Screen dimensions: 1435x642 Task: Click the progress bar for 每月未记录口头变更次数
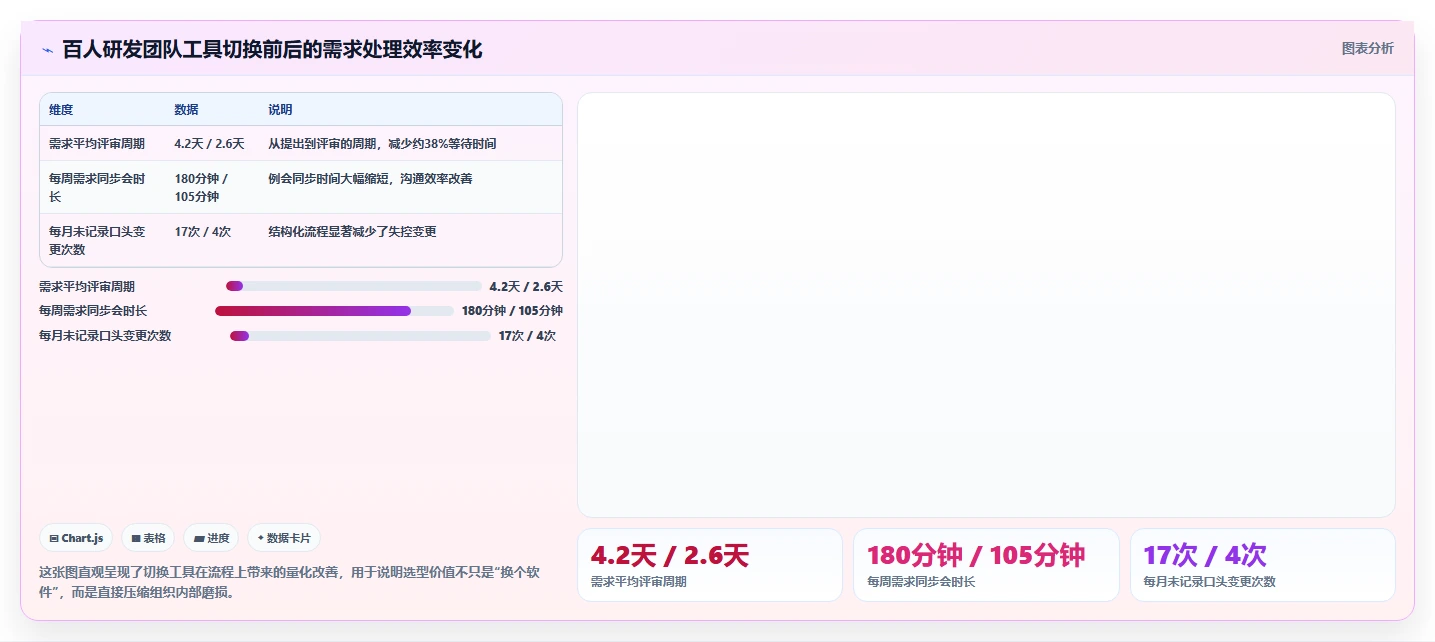point(360,336)
